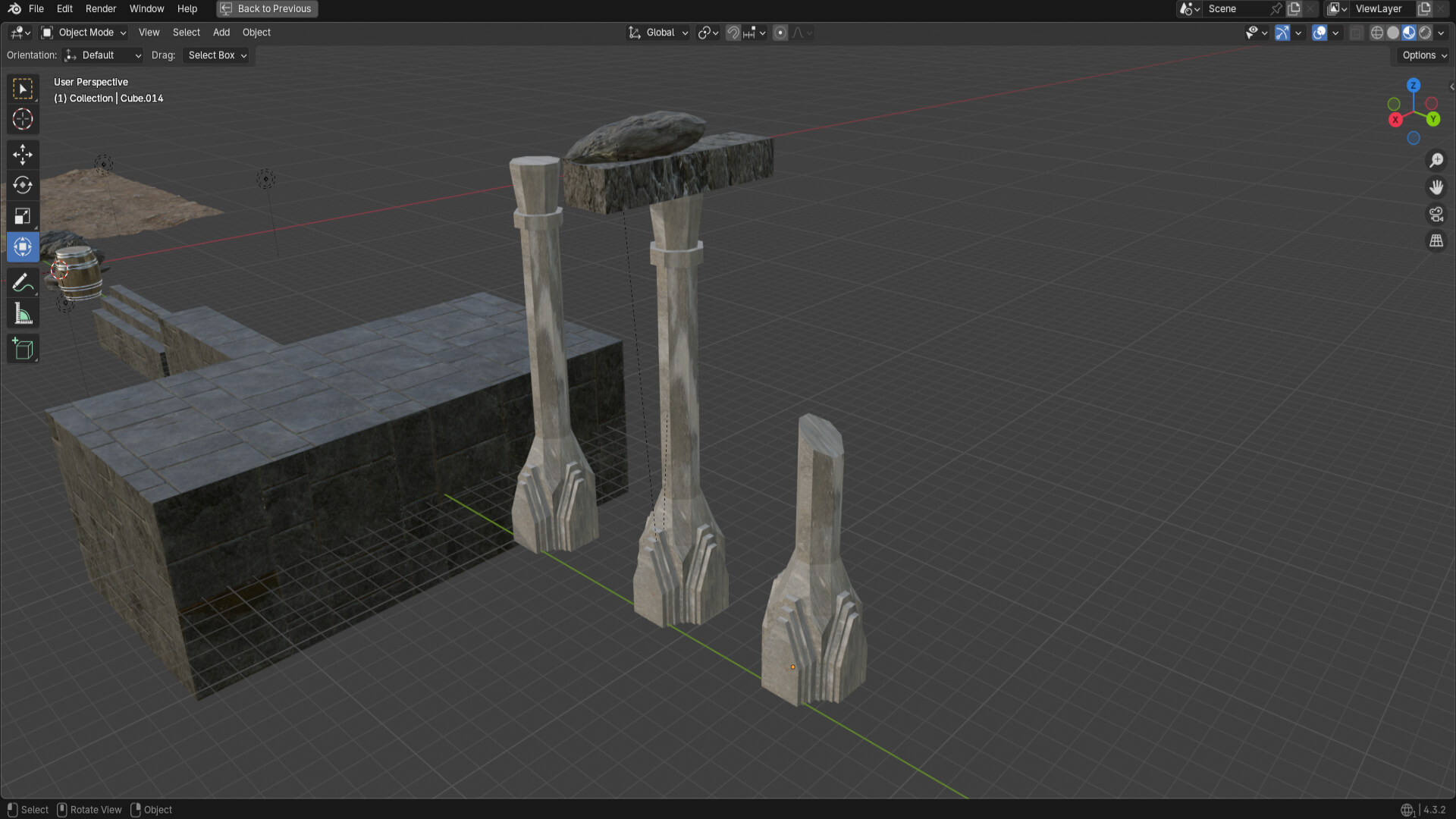1456x819 pixels.
Task: Select the Scale tool
Action: (x=23, y=216)
